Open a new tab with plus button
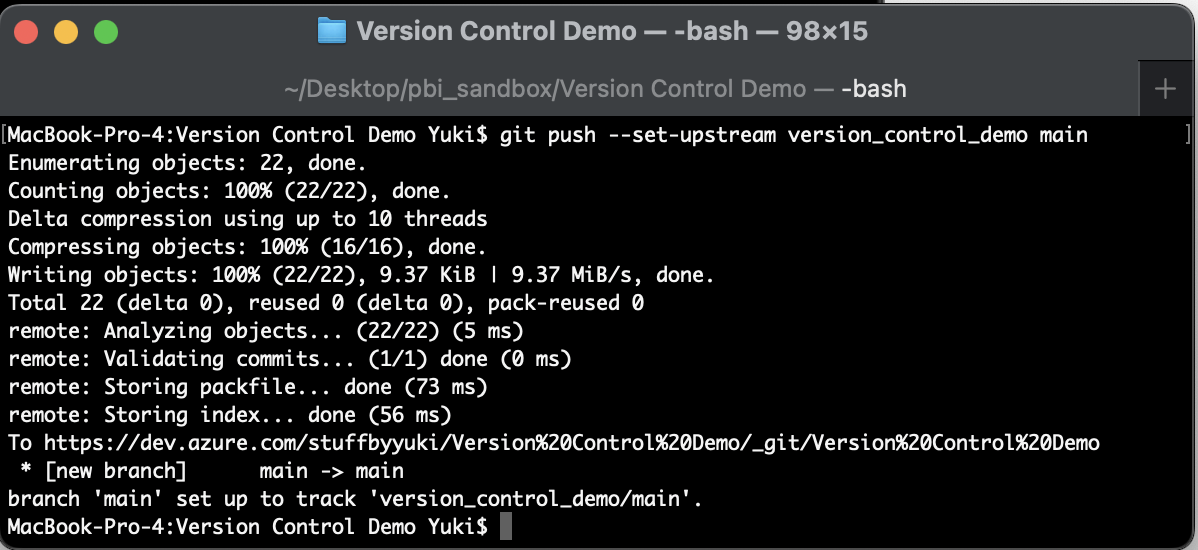Viewport: 1198px width, 550px height. [x=1165, y=89]
